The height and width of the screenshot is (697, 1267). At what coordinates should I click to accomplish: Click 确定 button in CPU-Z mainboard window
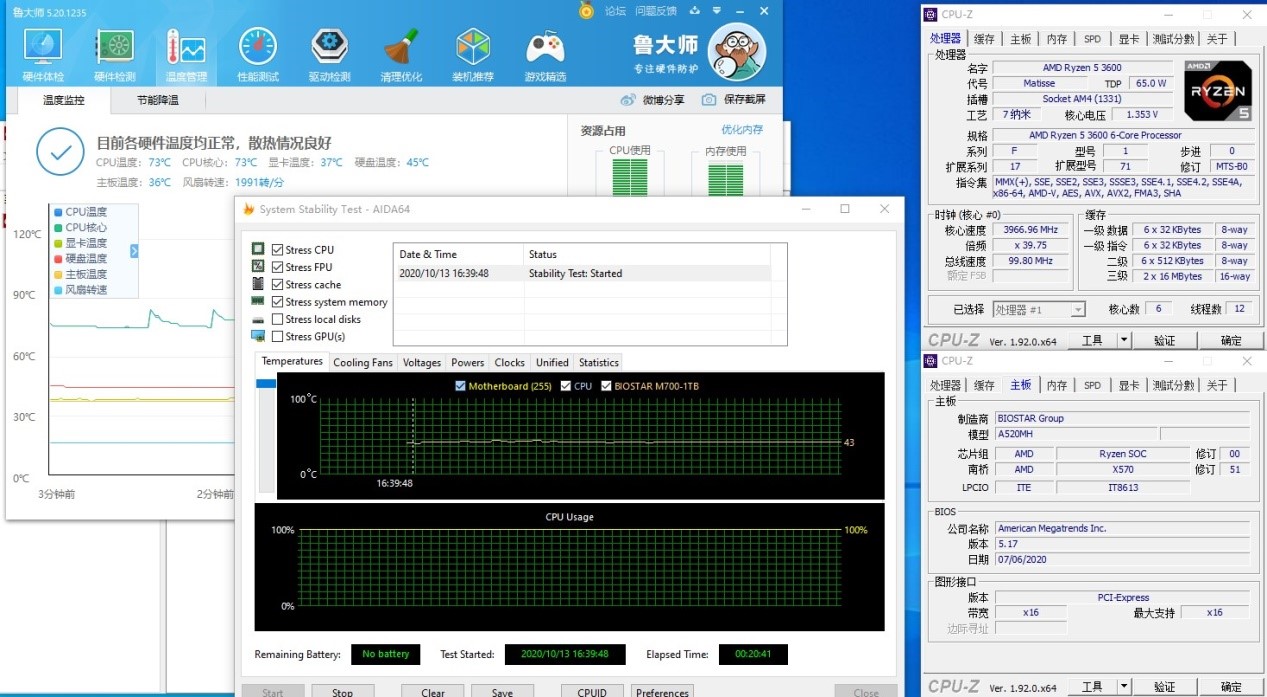[1231, 687]
